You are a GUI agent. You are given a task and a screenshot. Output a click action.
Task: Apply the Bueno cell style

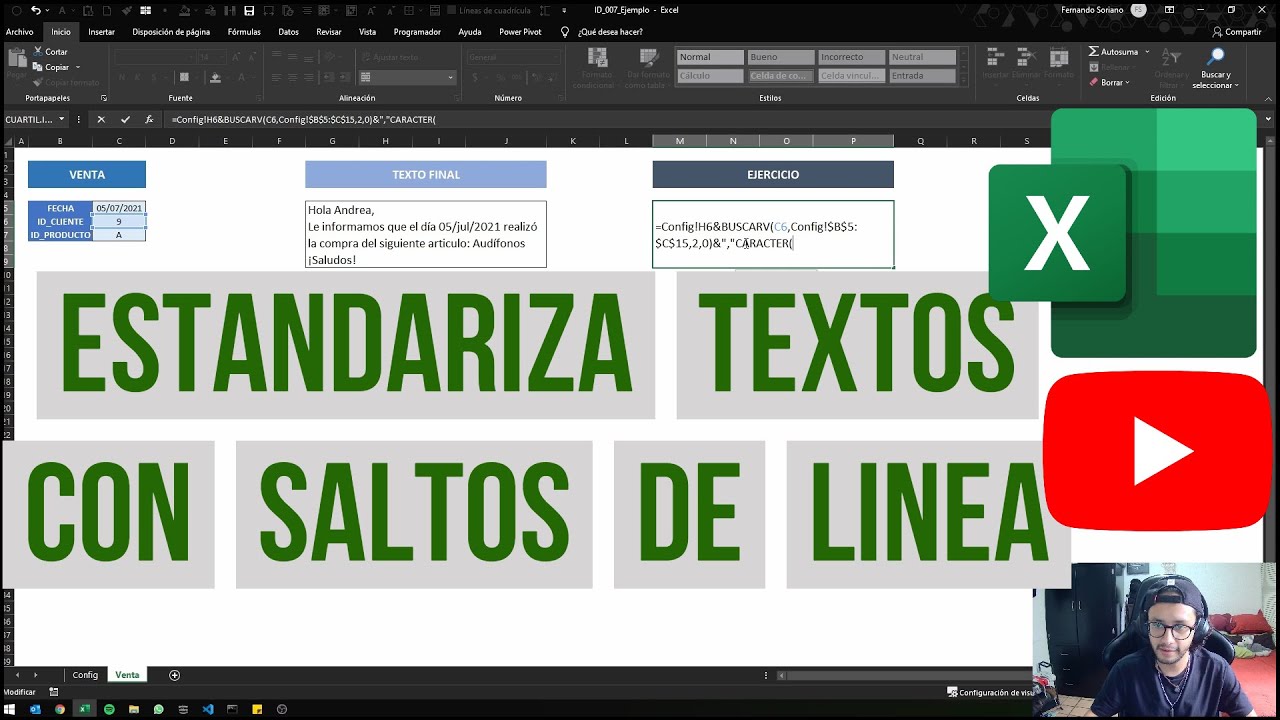pyautogui.click(x=781, y=57)
